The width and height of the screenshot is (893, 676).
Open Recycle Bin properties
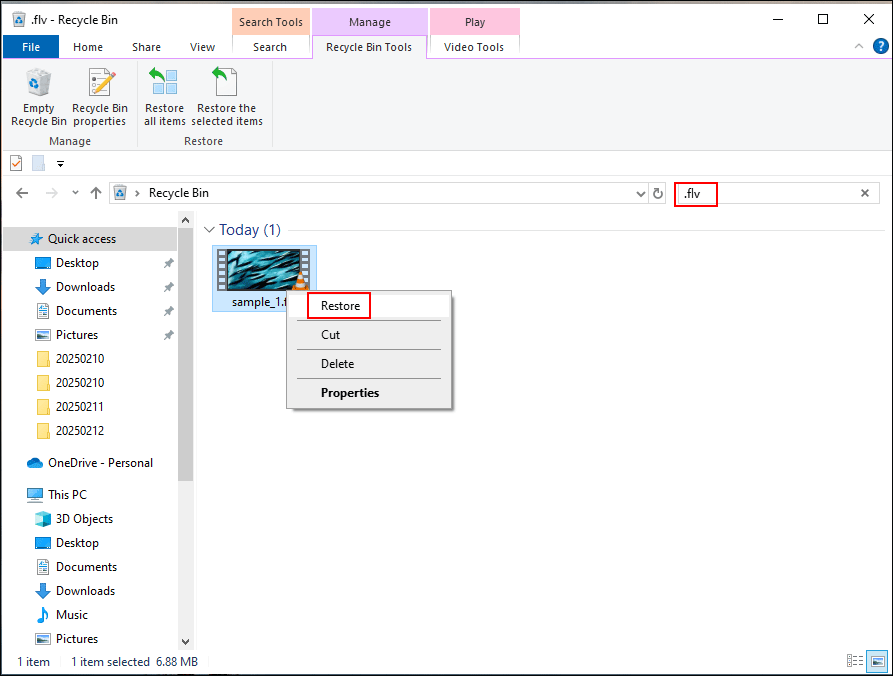[100, 97]
